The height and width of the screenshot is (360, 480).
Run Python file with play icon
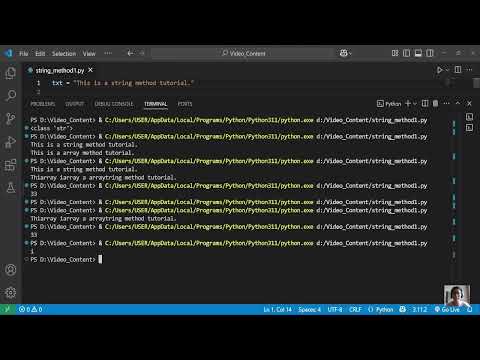(x=439, y=70)
